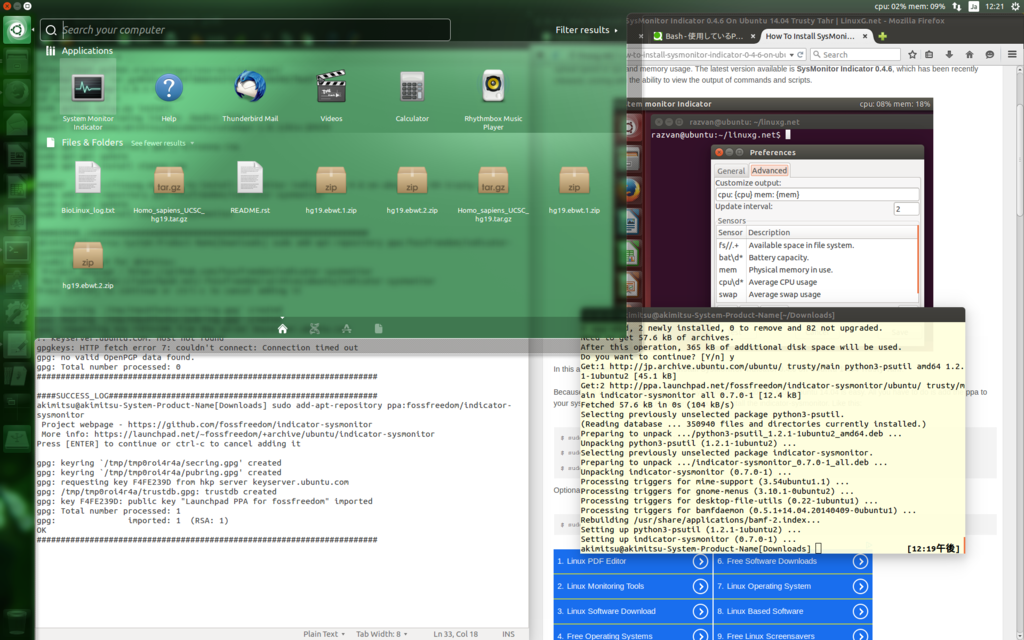Open the Ja input method indicator
This screenshot has height=640, width=1024.
[x=973, y=7]
